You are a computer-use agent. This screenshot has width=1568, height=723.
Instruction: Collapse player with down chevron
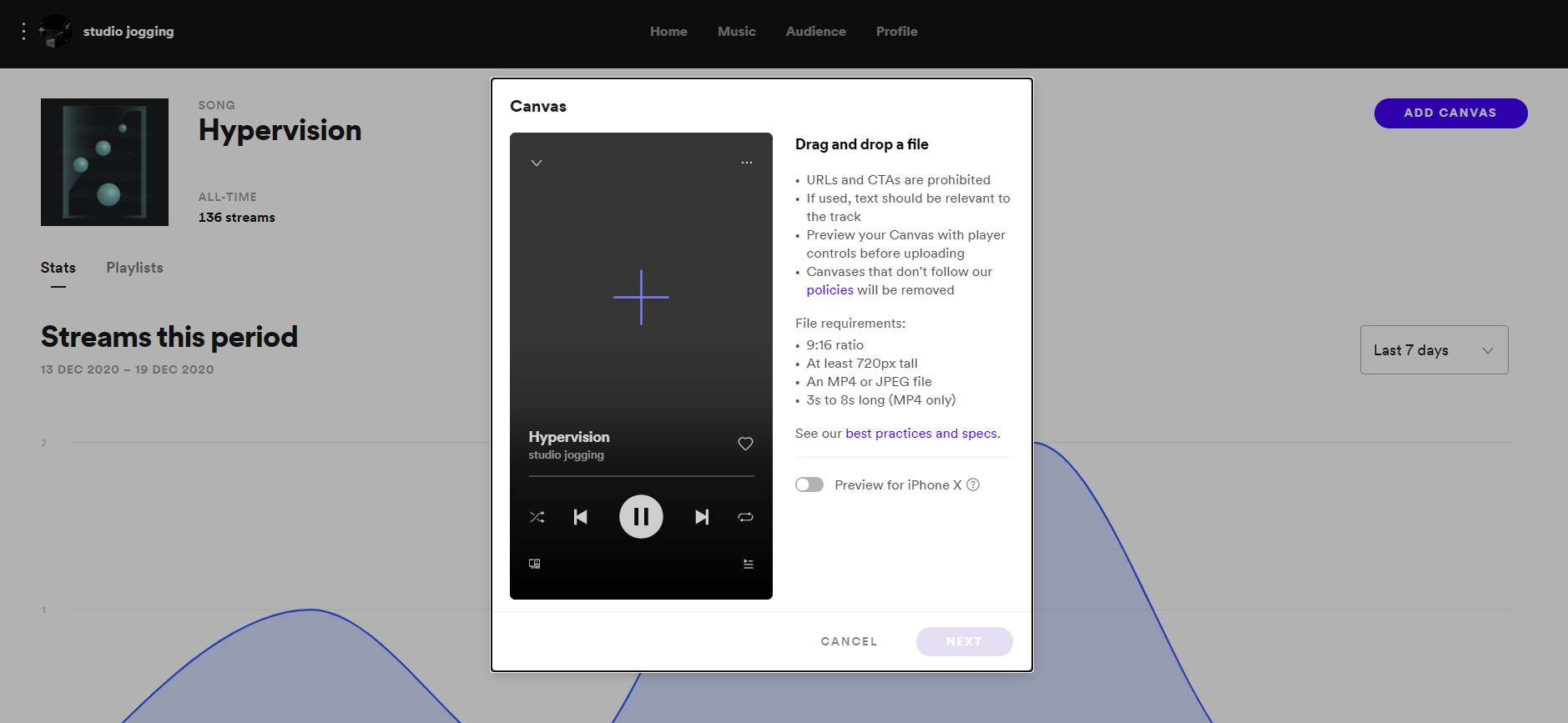(537, 163)
